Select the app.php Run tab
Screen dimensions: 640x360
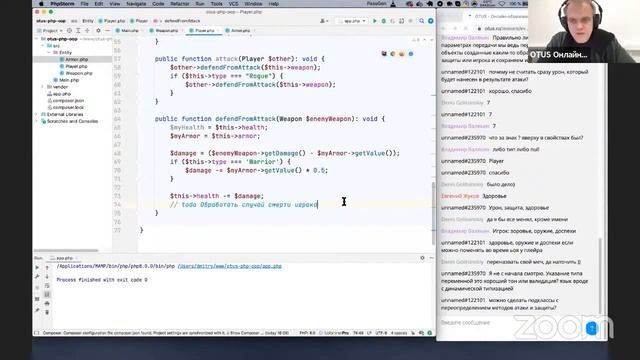[64, 258]
